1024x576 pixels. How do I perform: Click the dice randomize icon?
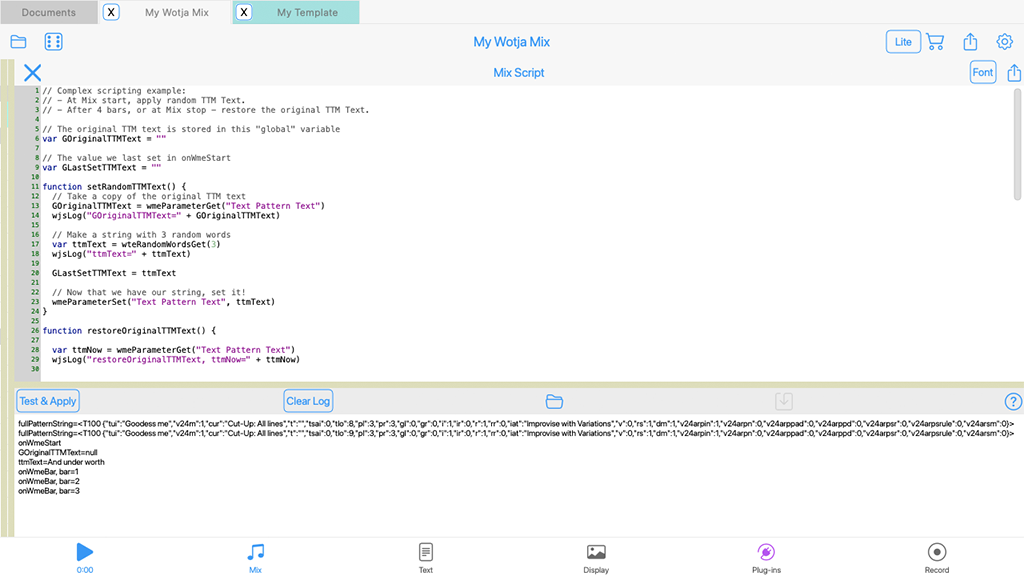click(x=54, y=42)
